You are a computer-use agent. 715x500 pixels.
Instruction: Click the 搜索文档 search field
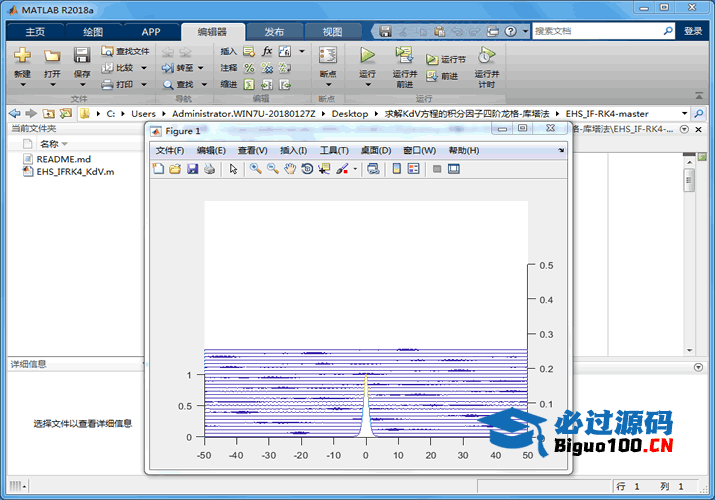(x=597, y=31)
